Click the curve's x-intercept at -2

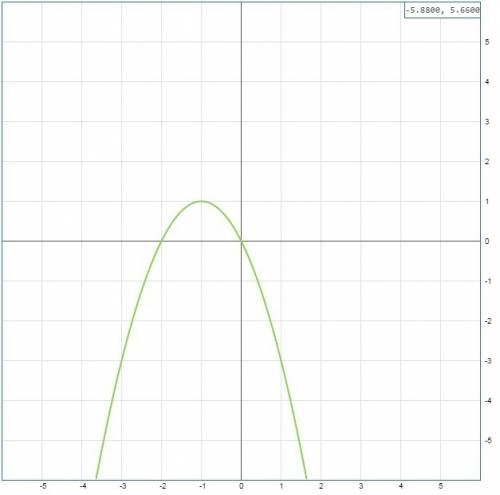pyautogui.click(x=162, y=241)
